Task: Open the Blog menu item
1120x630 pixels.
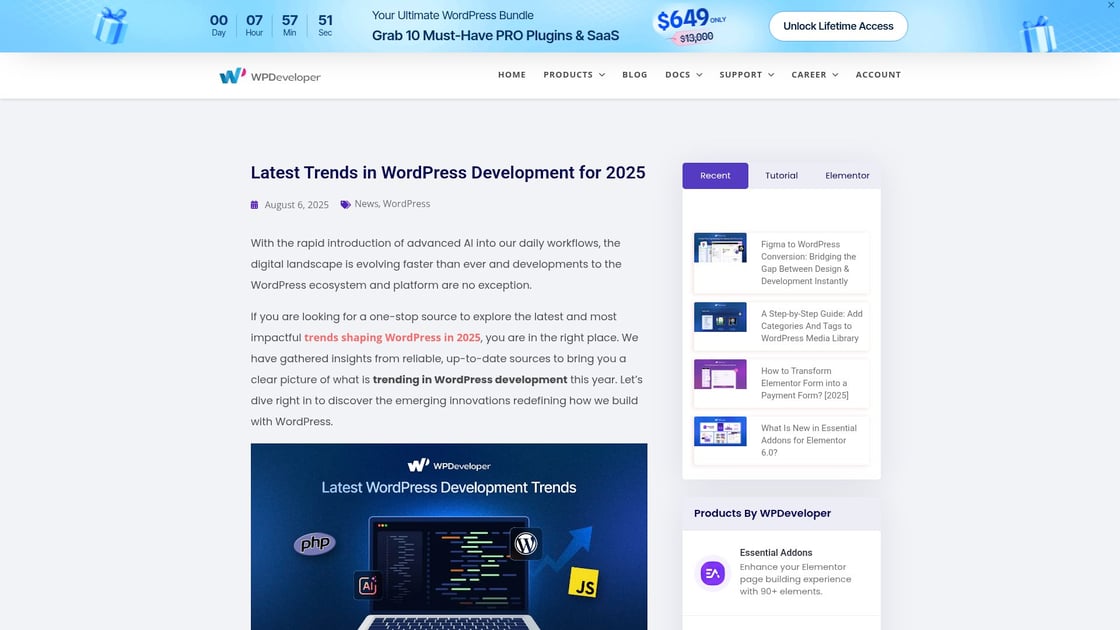Action: [x=634, y=74]
